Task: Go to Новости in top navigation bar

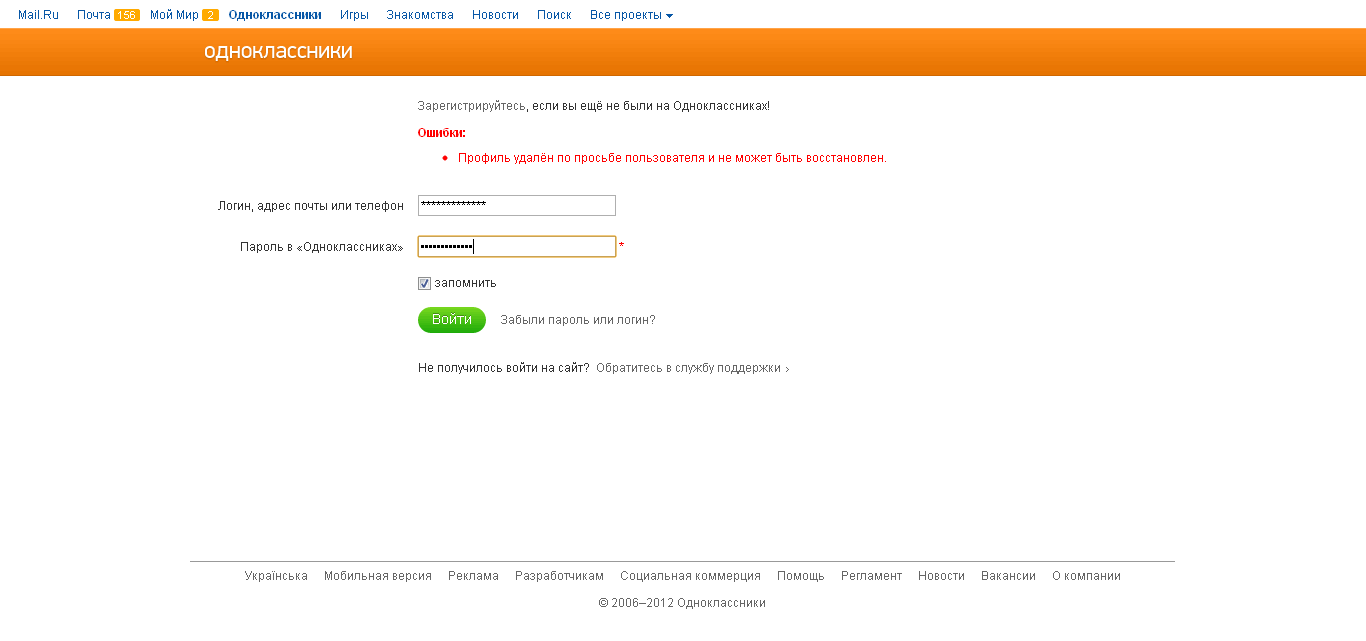Action: click(x=495, y=15)
